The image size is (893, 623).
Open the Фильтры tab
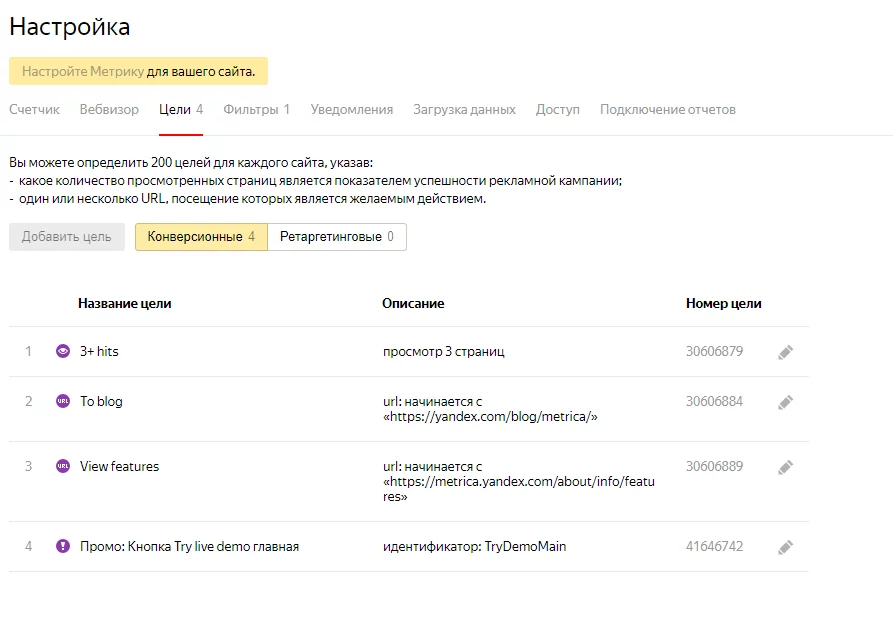[x=256, y=109]
